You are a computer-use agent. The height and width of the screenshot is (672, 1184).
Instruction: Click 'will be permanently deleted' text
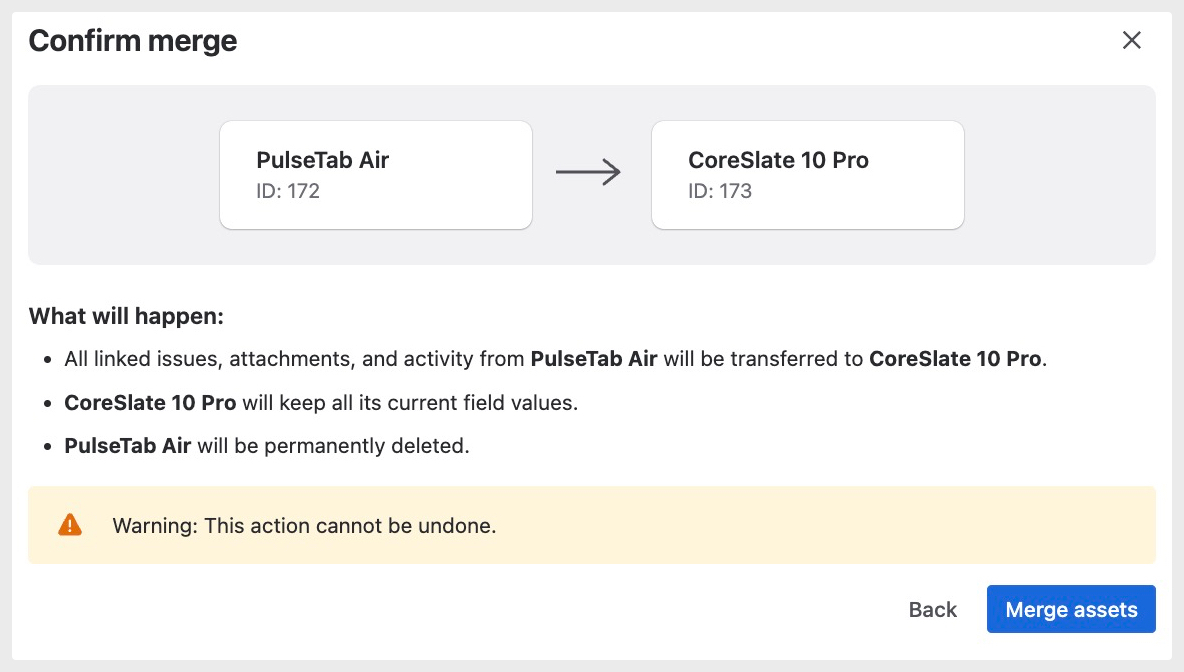[333, 446]
